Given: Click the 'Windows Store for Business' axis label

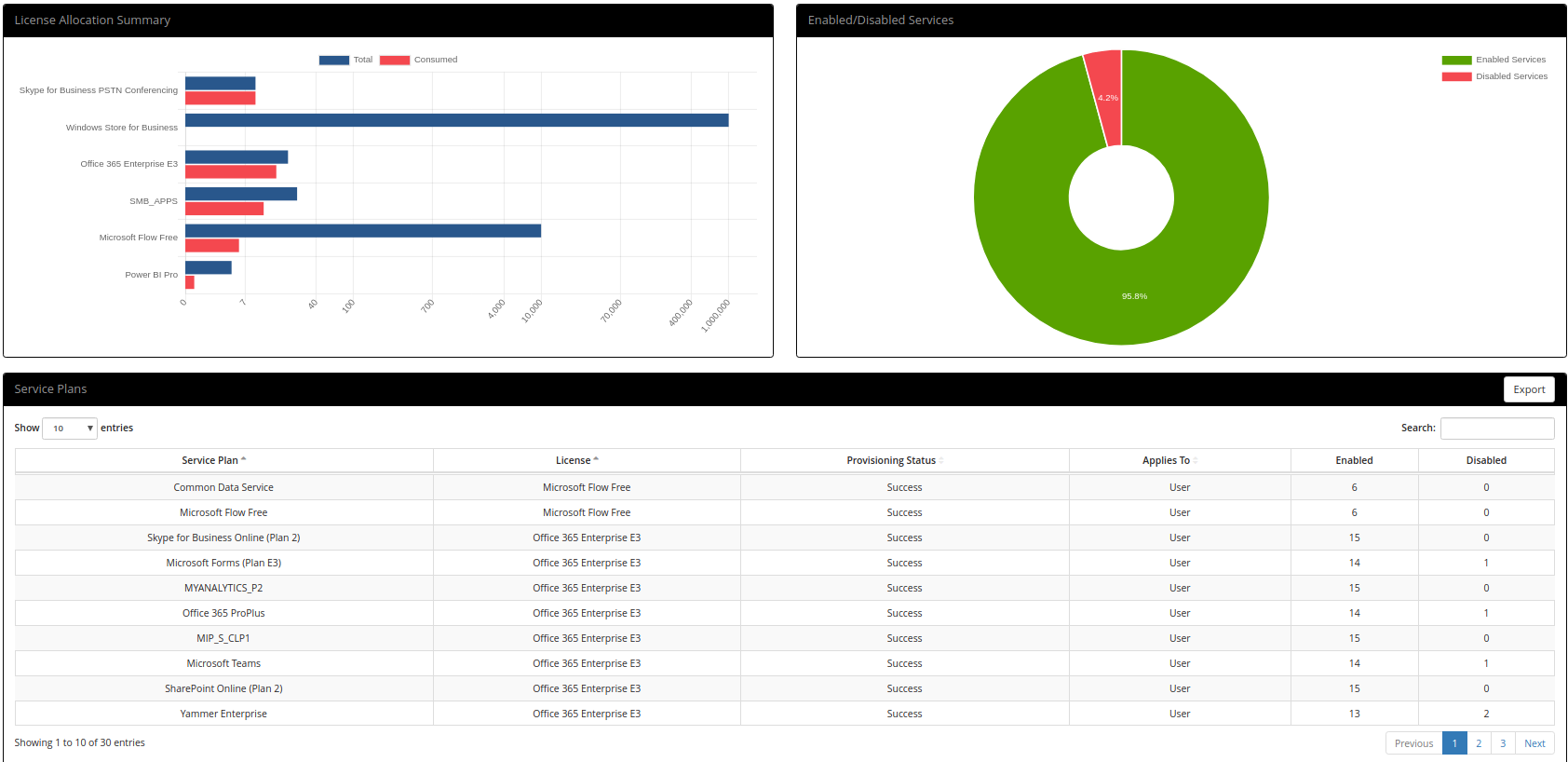Looking at the screenshot, I should [x=121, y=128].
